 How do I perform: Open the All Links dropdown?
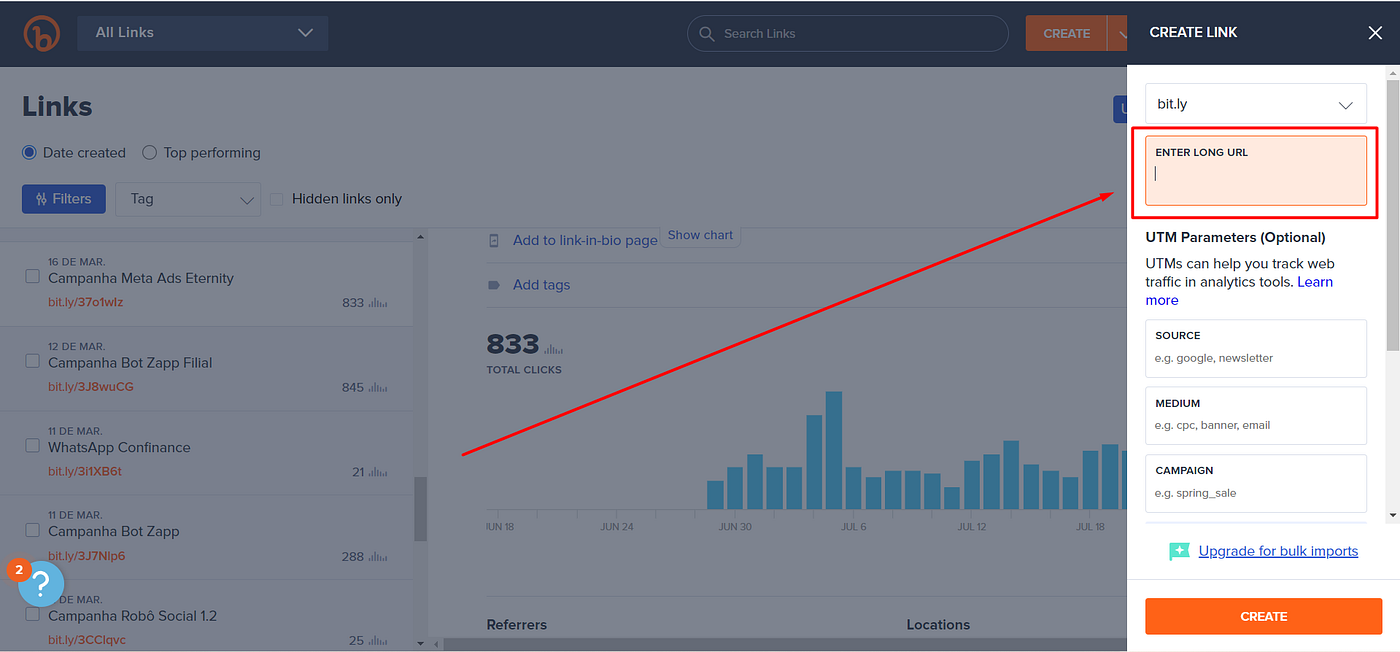203,32
